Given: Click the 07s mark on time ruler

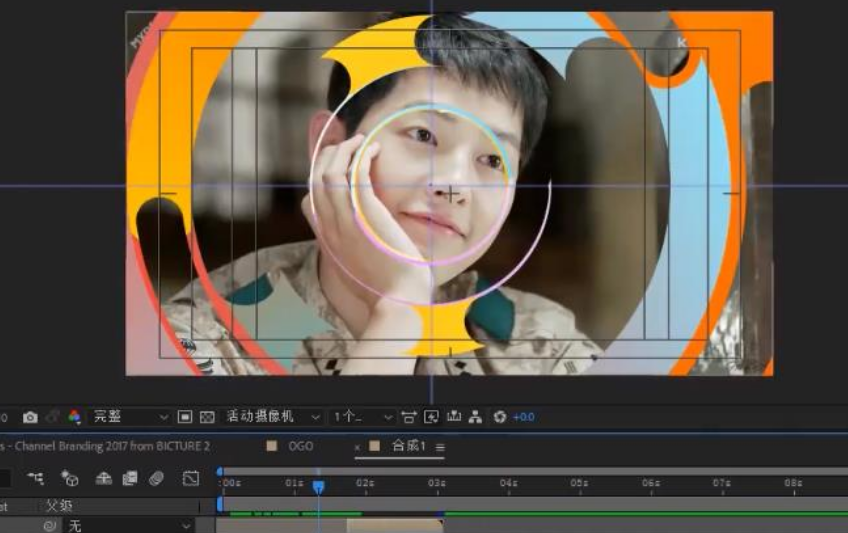Looking at the screenshot, I should coord(721,483).
